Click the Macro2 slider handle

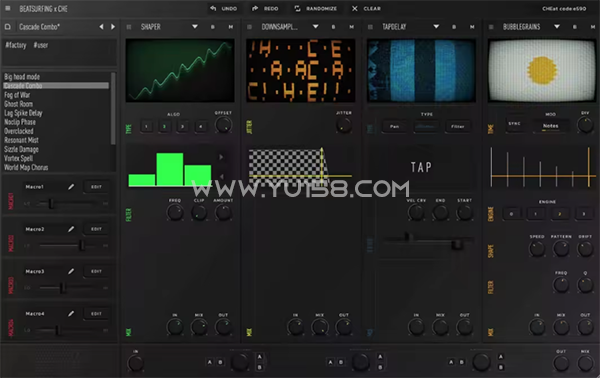tap(82, 246)
